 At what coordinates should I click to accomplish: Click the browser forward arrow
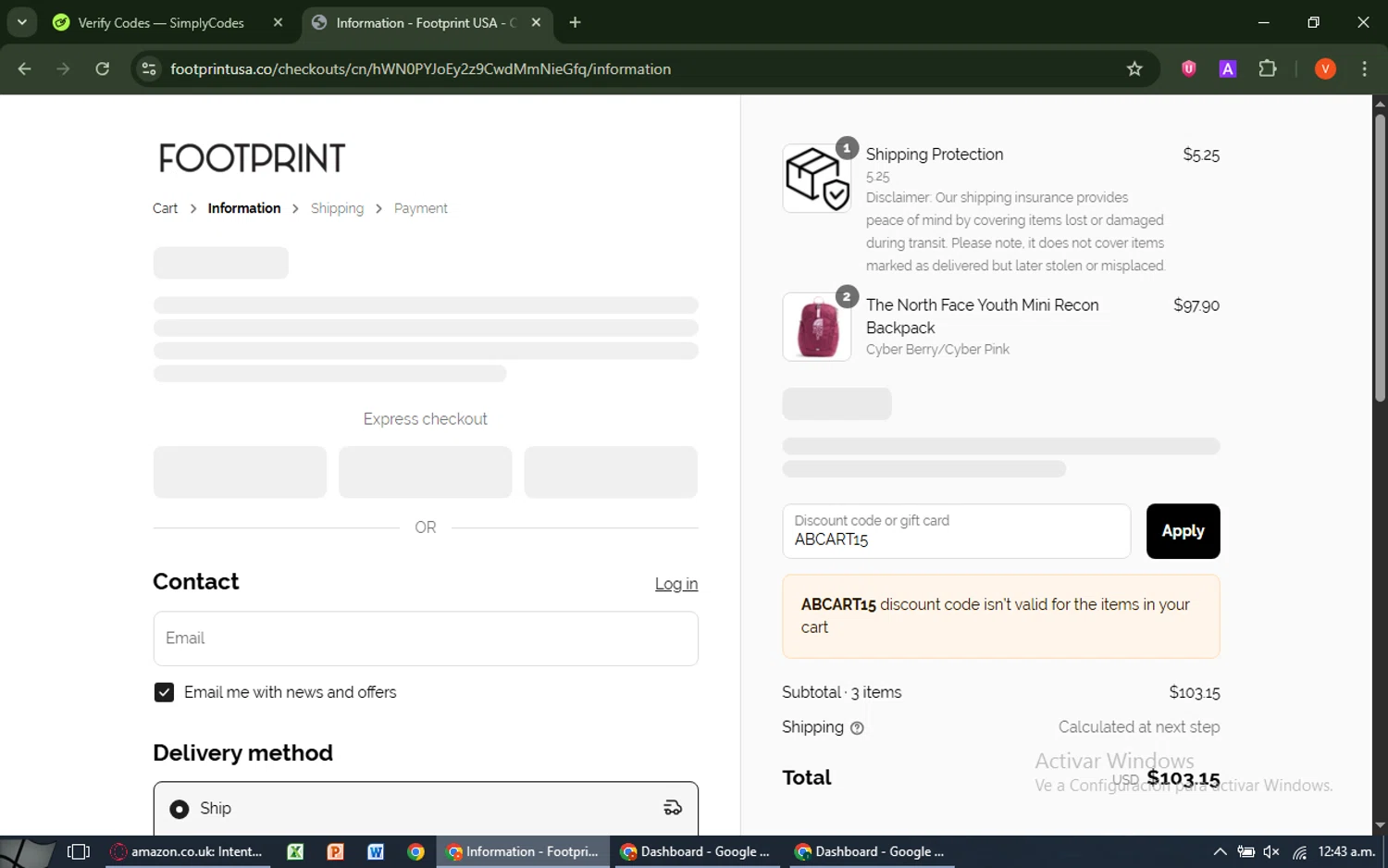(63, 69)
